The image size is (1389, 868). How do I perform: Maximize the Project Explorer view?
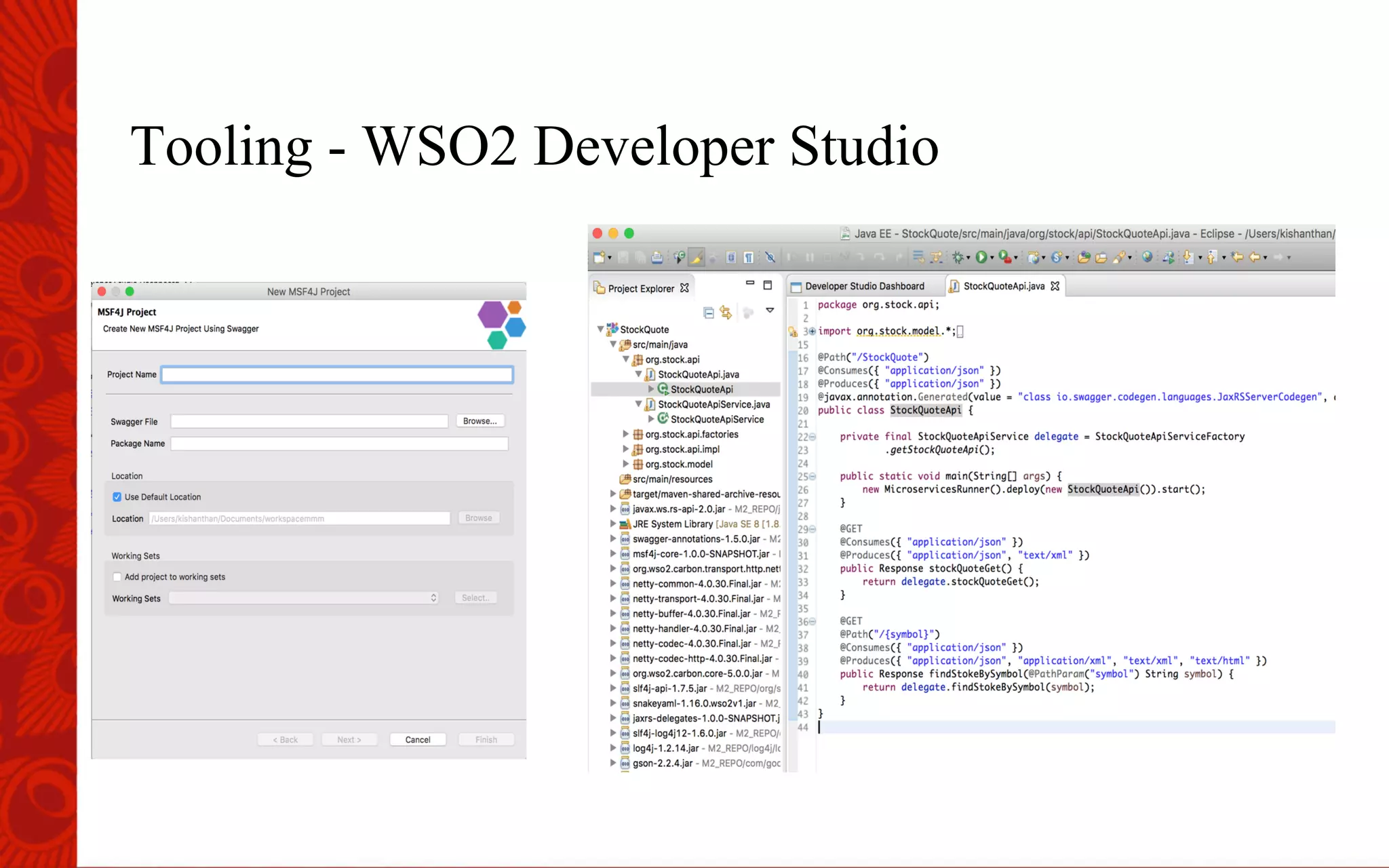click(x=768, y=285)
